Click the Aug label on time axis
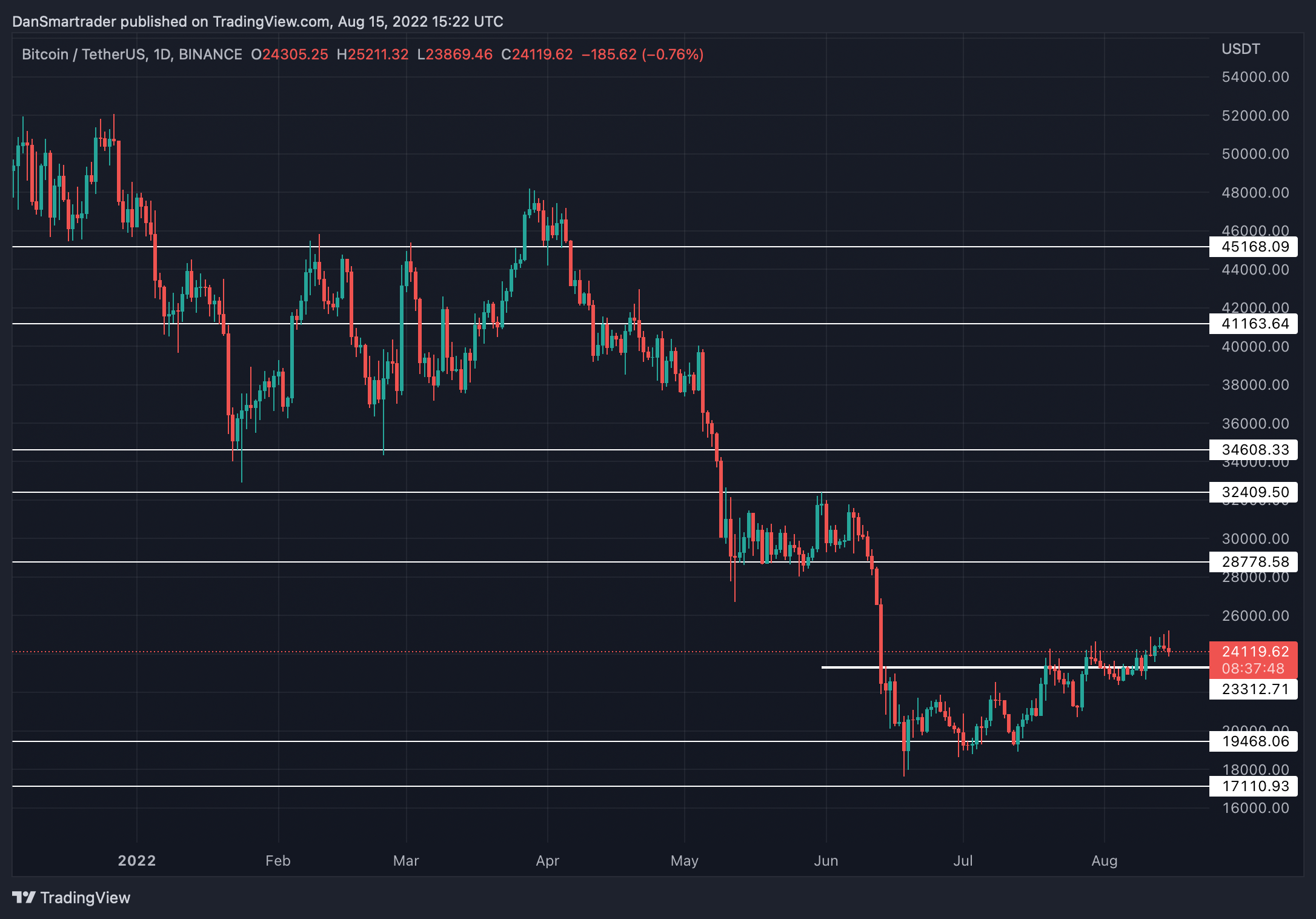Screen dimensions: 1316x919 pos(1105,861)
